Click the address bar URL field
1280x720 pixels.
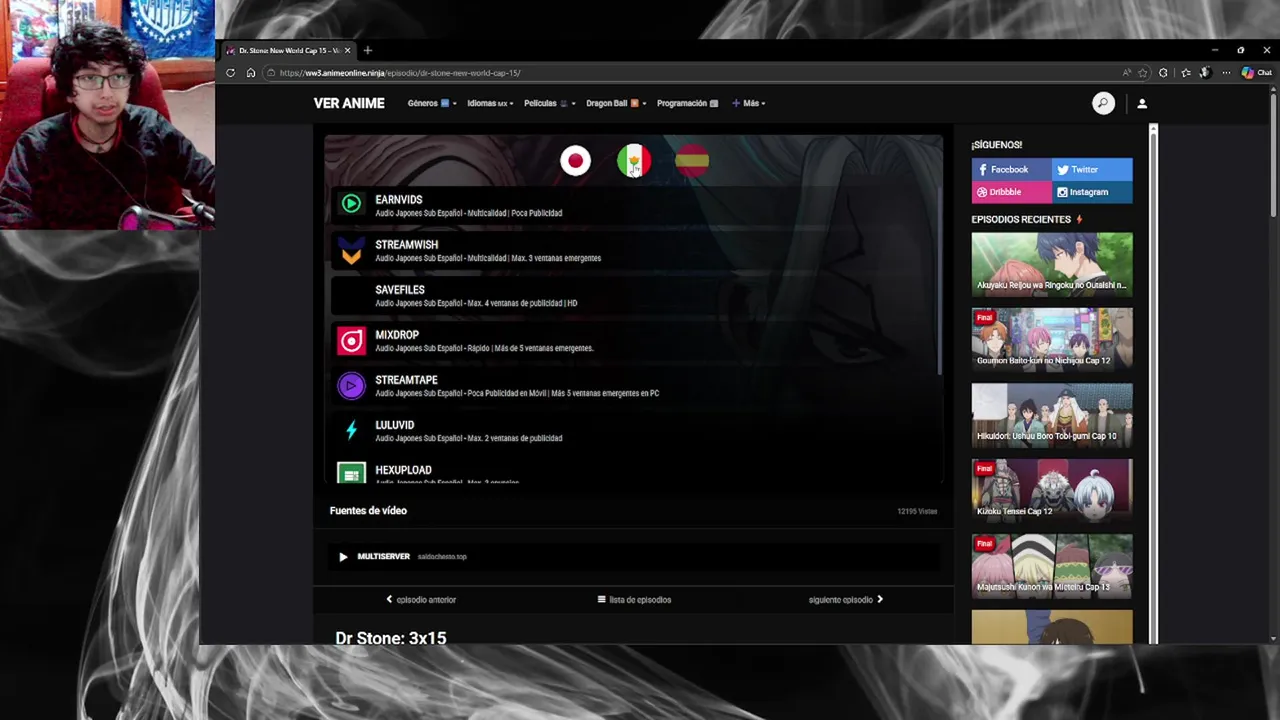click(x=690, y=73)
